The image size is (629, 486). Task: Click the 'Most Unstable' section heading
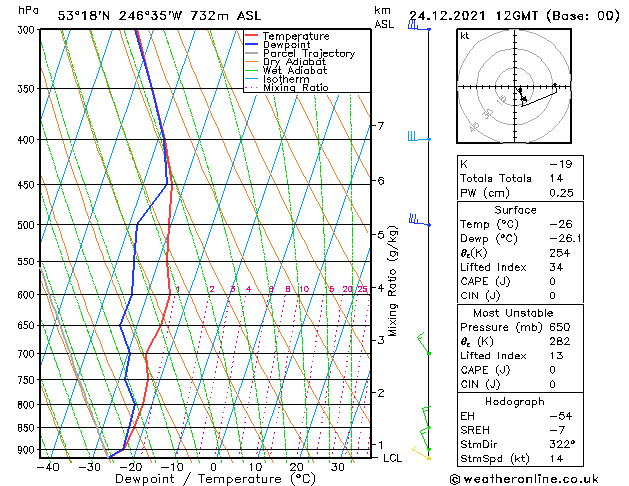(513, 313)
